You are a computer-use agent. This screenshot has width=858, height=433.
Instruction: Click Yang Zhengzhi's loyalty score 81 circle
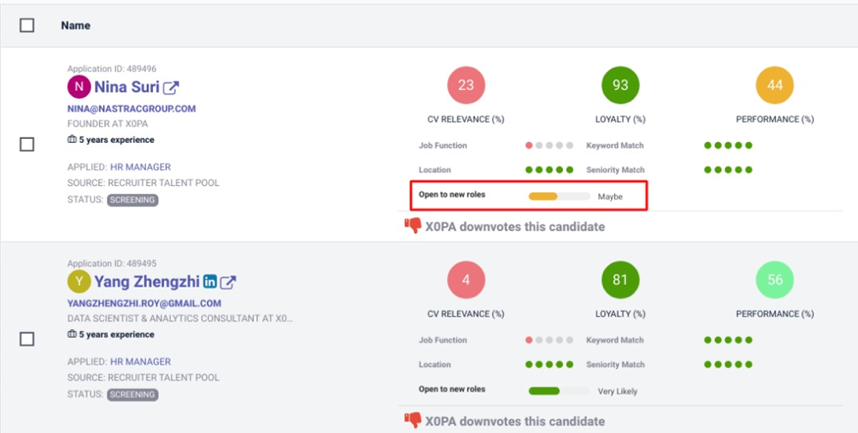tap(620, 280)
